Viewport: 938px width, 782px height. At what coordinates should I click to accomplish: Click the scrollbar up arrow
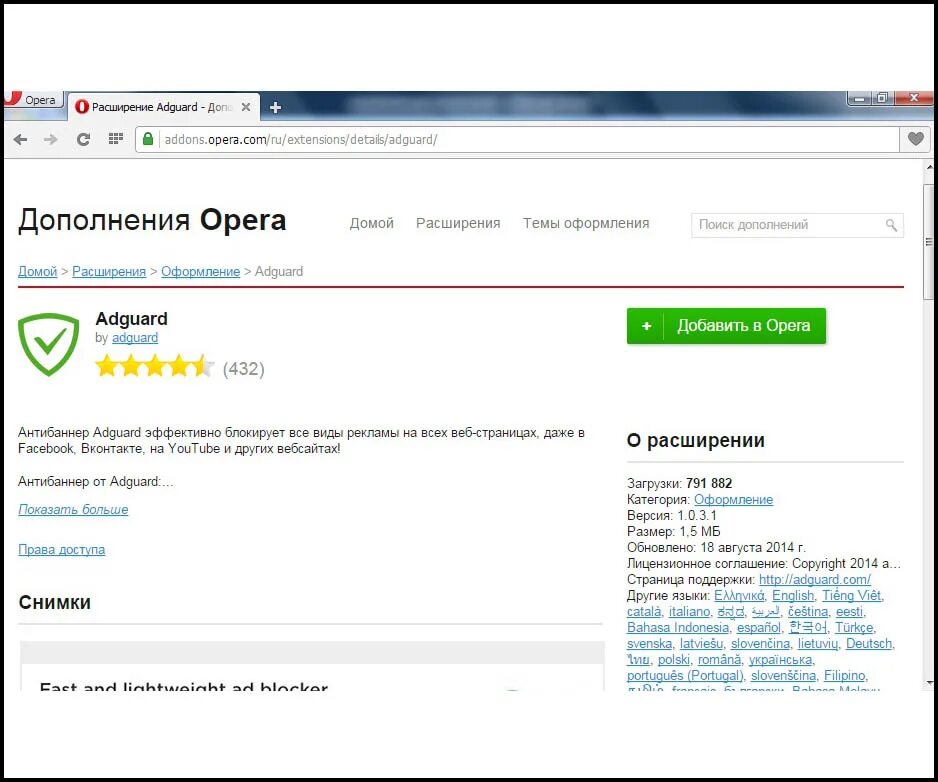pyautogui.click(x=928, y=168)
